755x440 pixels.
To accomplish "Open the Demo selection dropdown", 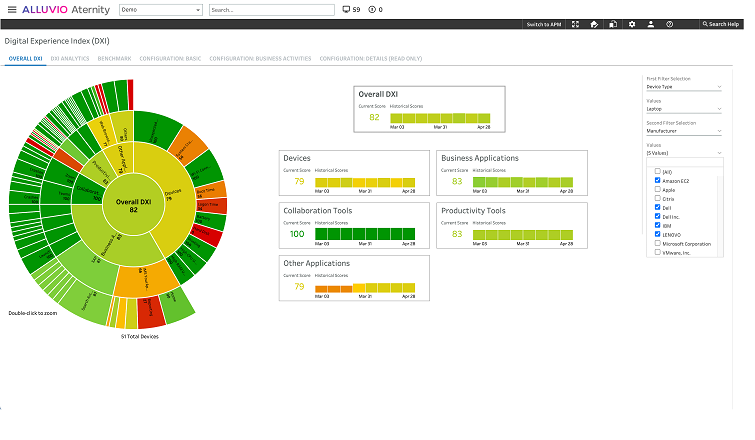I will [x=161, y=10].
